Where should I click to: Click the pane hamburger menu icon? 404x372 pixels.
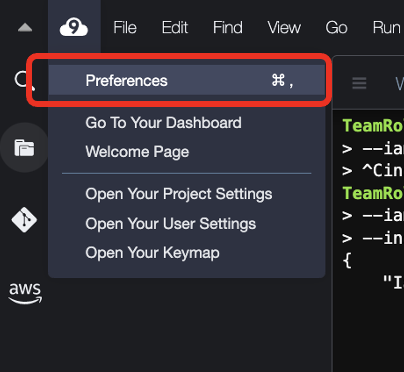click(359, 83)
